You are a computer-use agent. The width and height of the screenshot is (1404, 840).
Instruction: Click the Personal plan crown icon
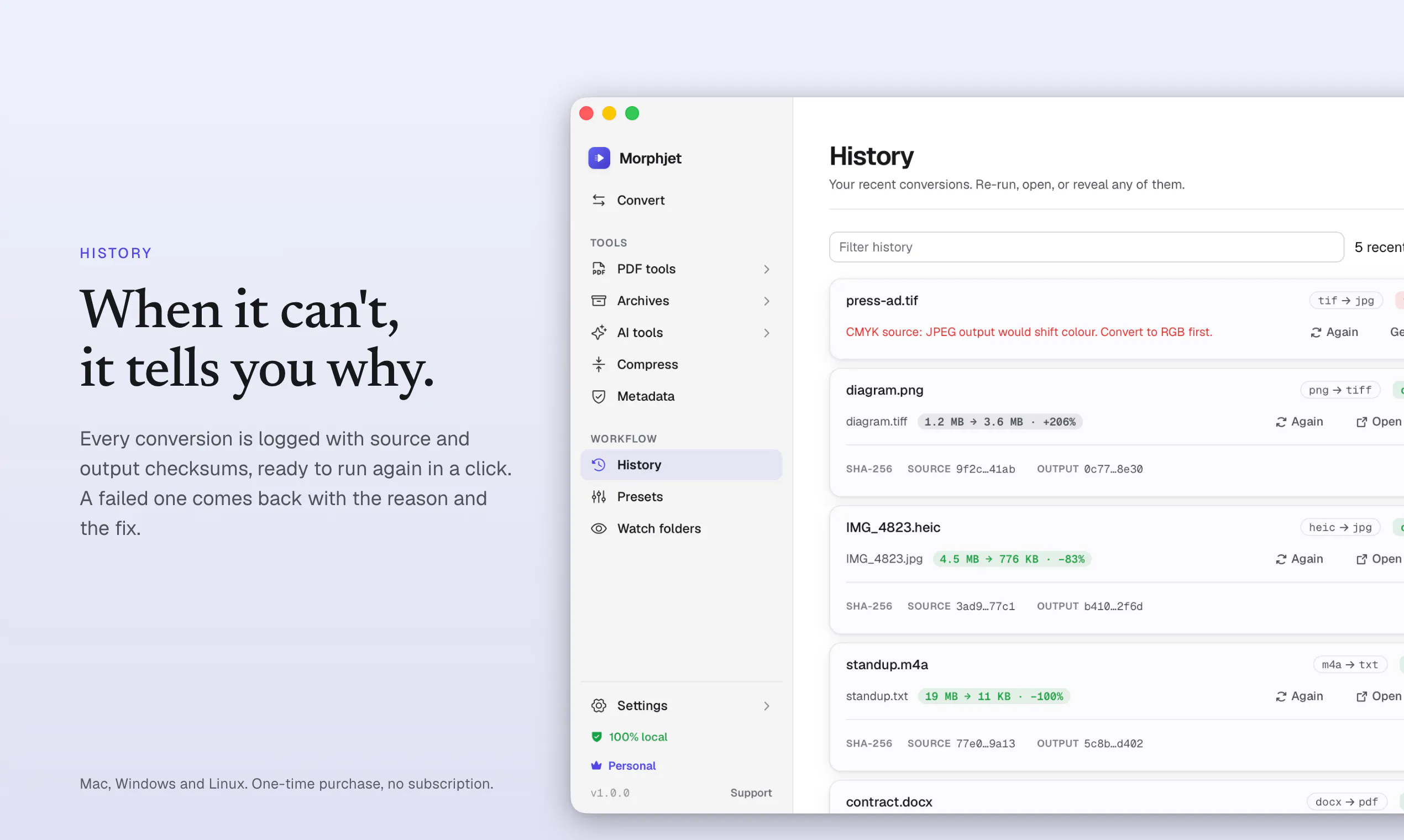click(x=596, y=765)
